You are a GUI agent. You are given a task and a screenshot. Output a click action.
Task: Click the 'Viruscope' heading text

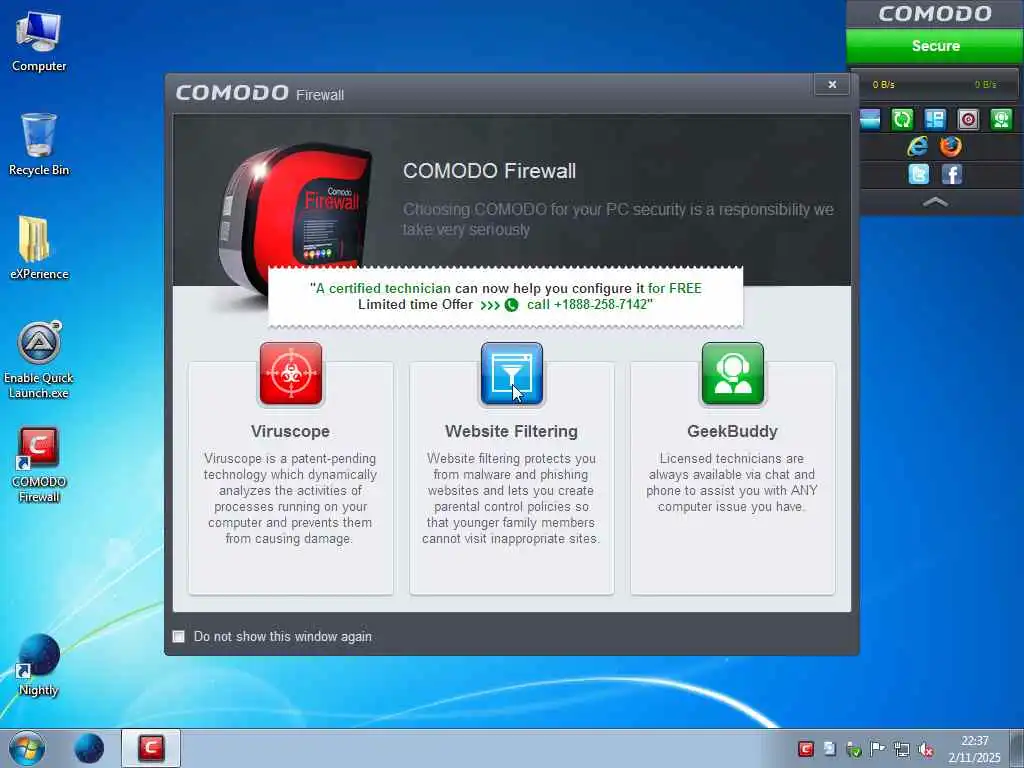coord(290,431)
